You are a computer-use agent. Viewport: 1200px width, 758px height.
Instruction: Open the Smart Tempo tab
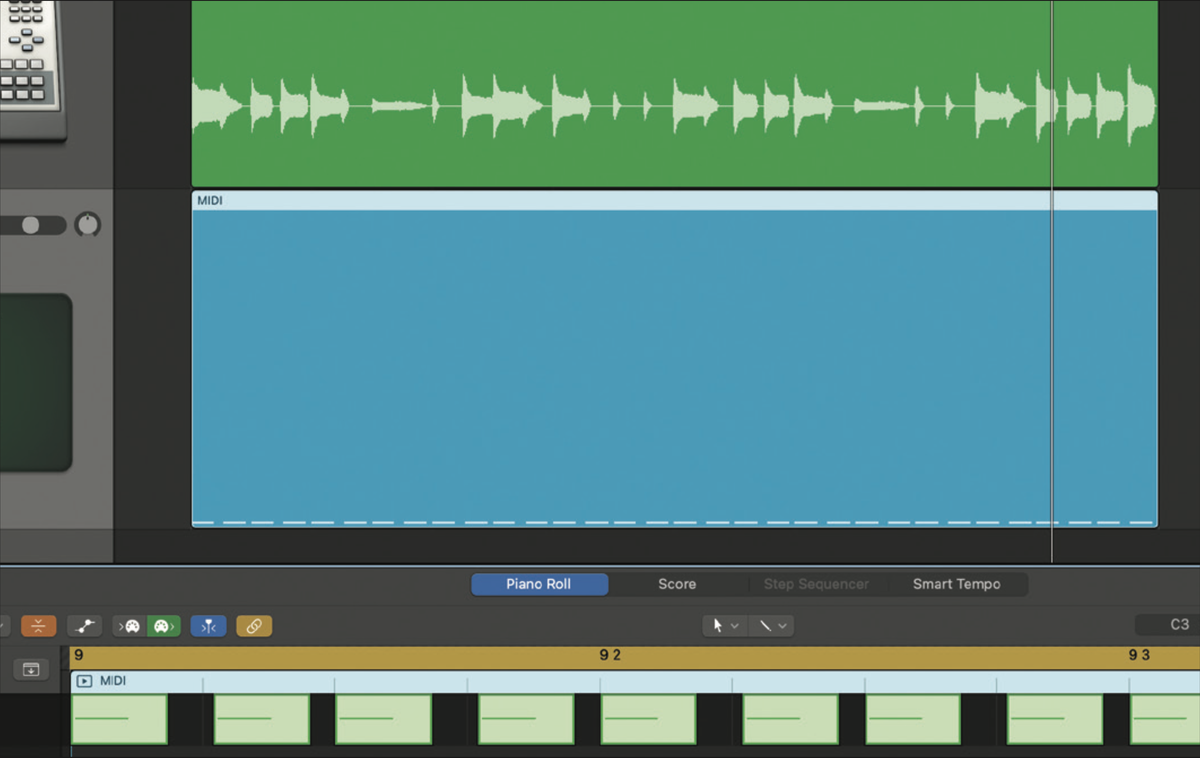tap(958, 584)
